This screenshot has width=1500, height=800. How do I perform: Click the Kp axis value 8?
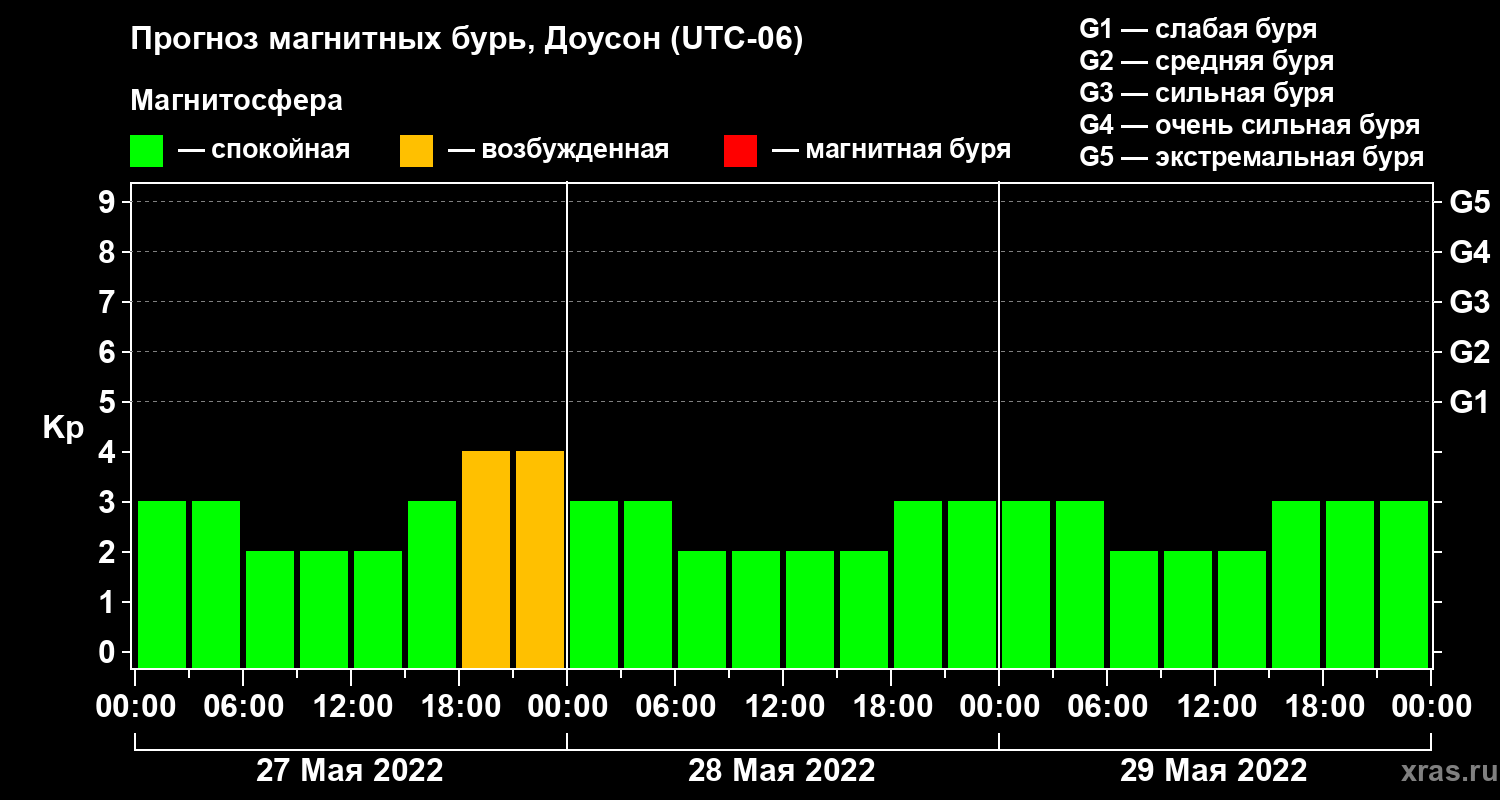point(109,252)
